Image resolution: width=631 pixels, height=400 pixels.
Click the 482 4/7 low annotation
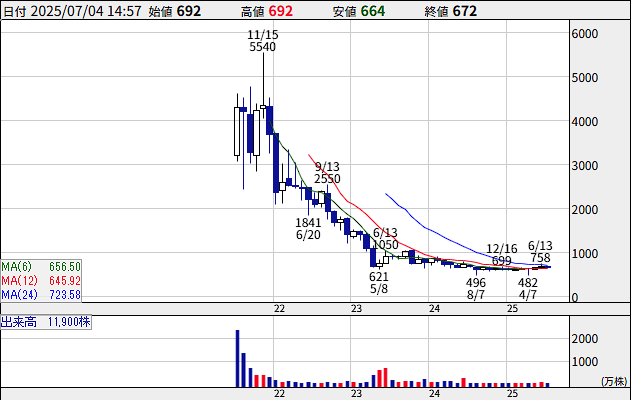coord(528,289)
